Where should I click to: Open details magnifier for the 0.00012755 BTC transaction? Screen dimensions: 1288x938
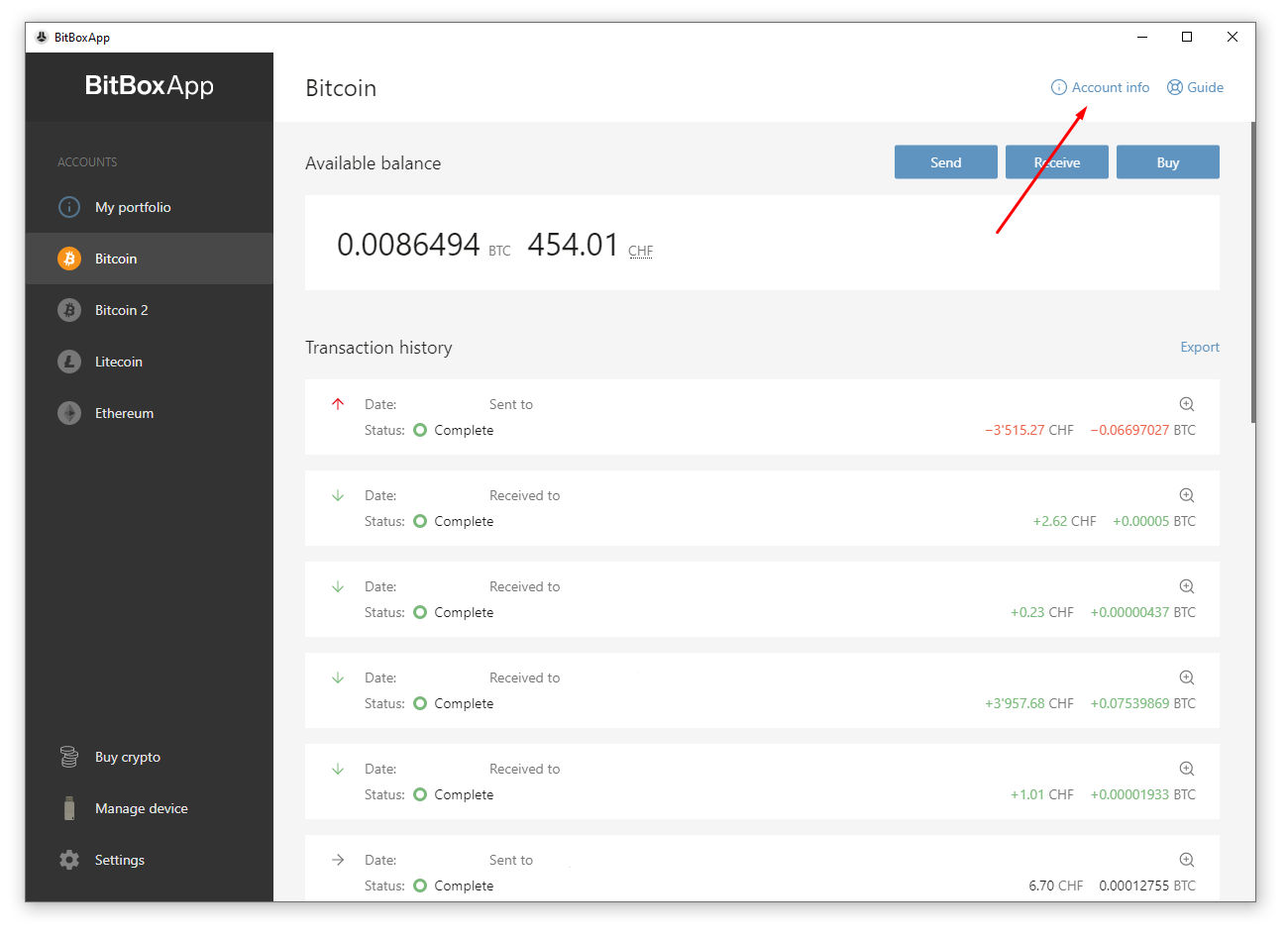(x=1187, y=860)
